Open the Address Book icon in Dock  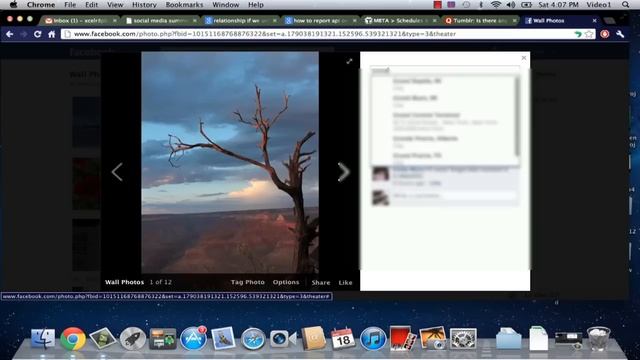pyautogui.click(x=313, y=338)
